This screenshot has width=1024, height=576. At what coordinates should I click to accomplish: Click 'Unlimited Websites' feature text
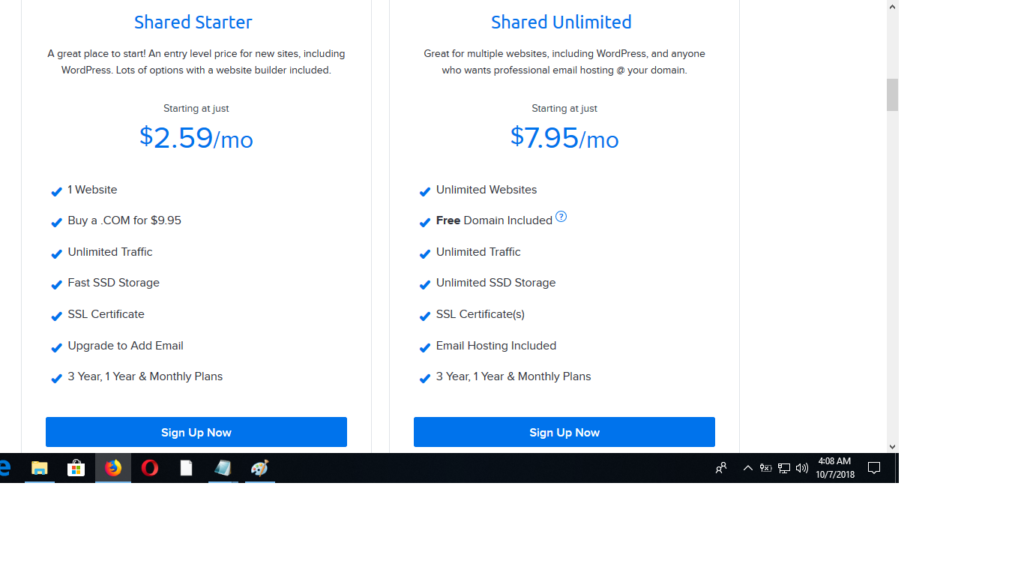487,190
